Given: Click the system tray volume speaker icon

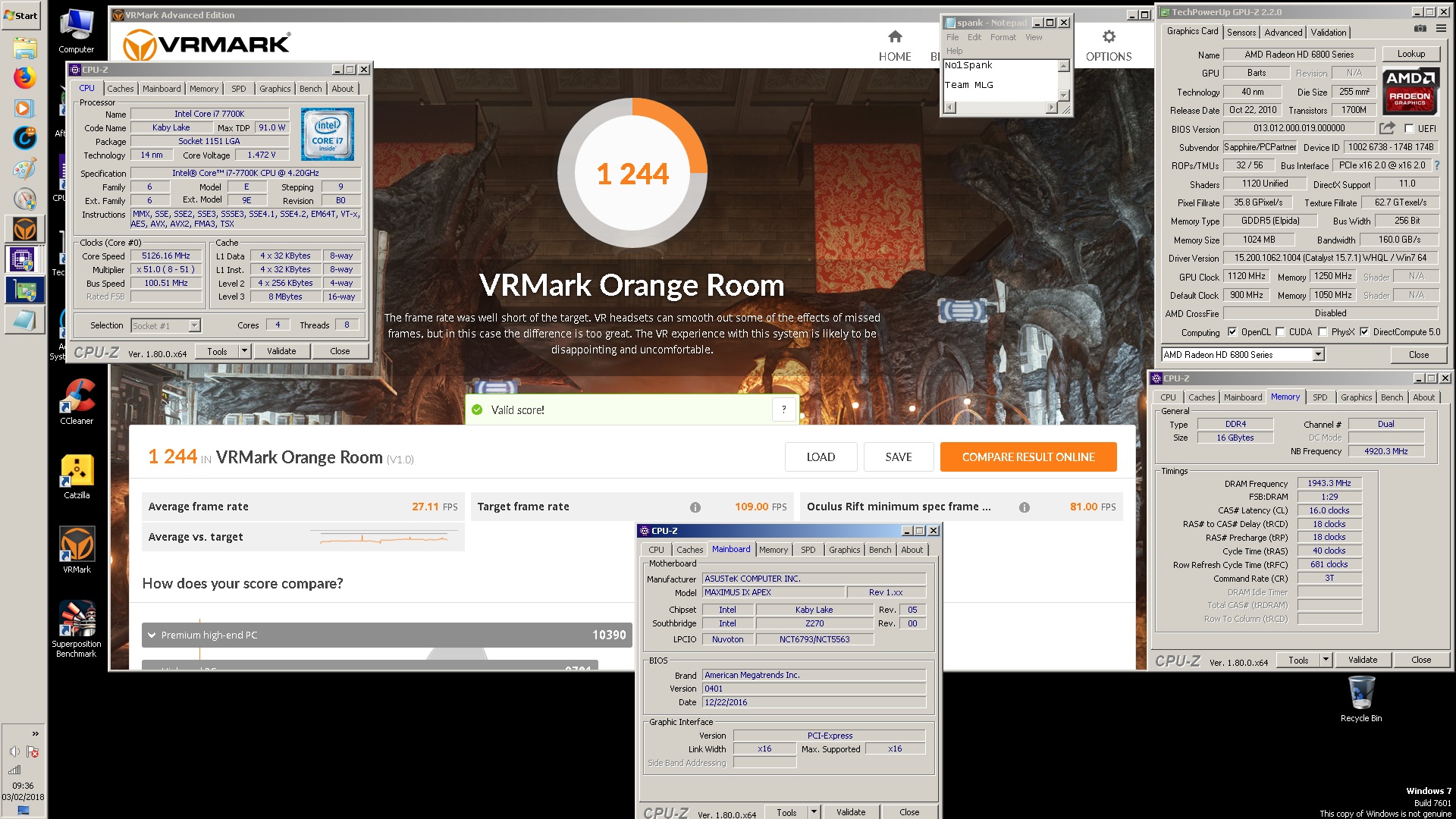Looking at the screenshot, I should [14, 752].
